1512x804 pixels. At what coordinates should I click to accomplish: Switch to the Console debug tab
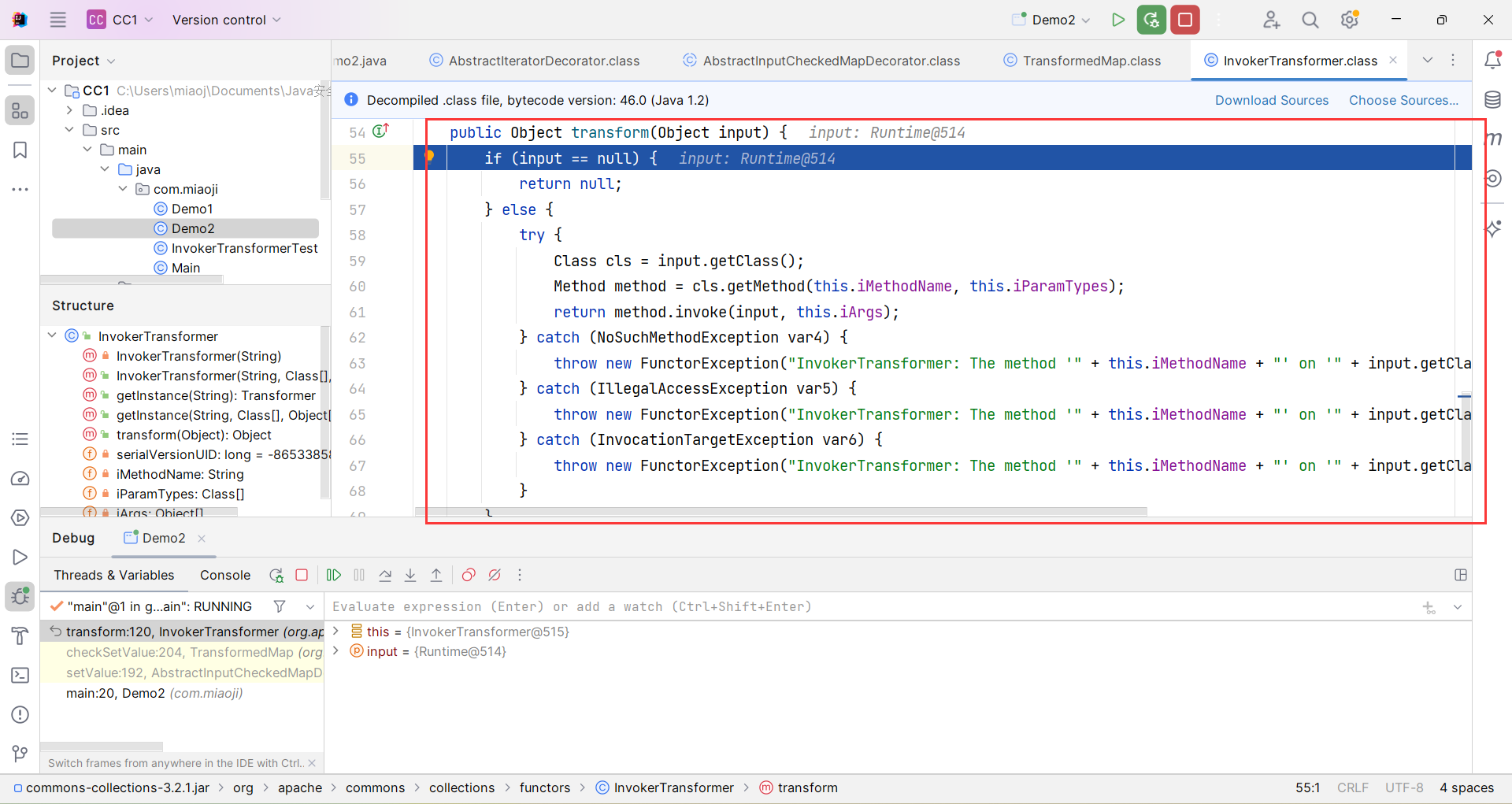coord(225,576)
